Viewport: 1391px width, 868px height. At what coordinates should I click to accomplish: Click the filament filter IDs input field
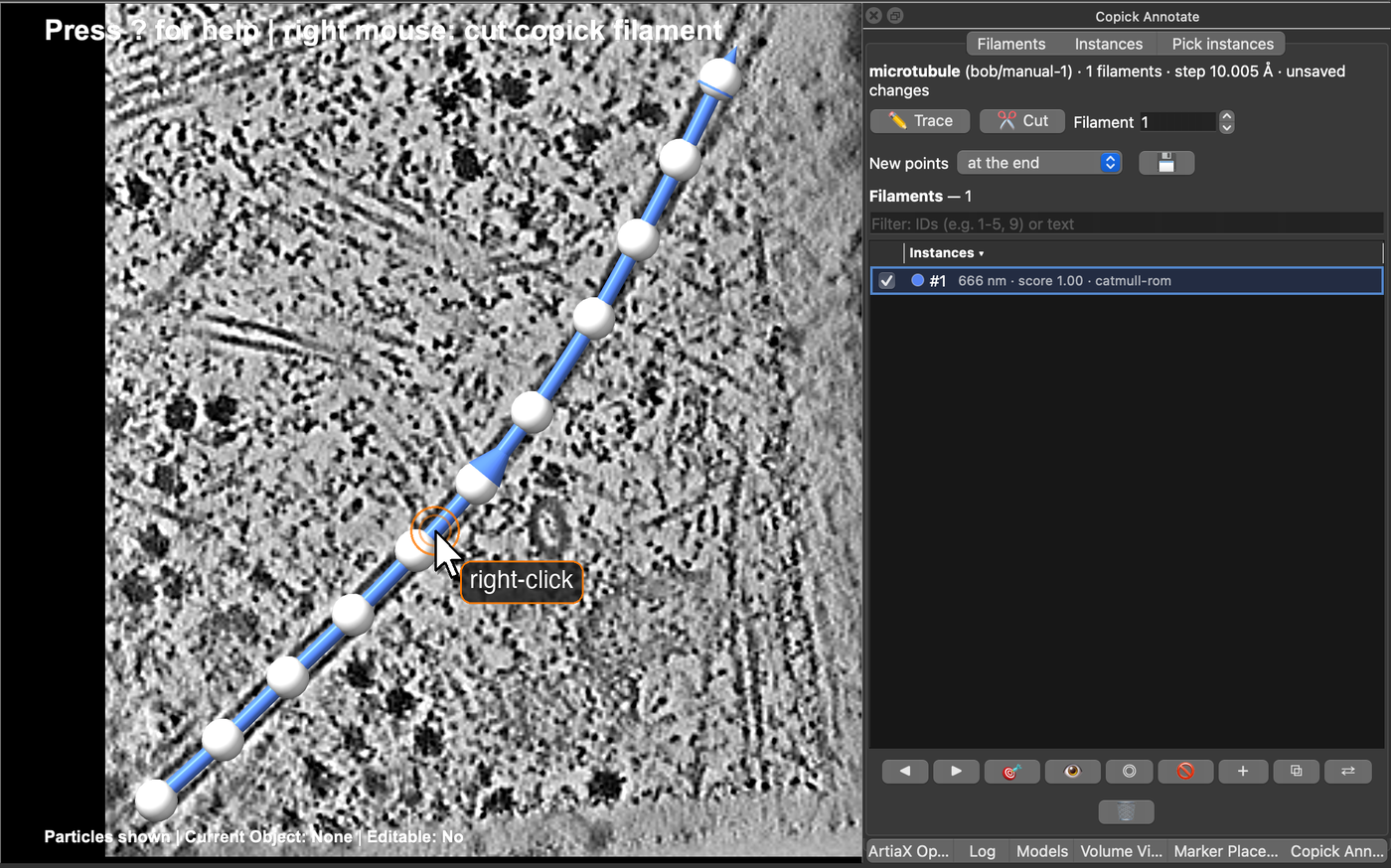tap(1126, 223)
